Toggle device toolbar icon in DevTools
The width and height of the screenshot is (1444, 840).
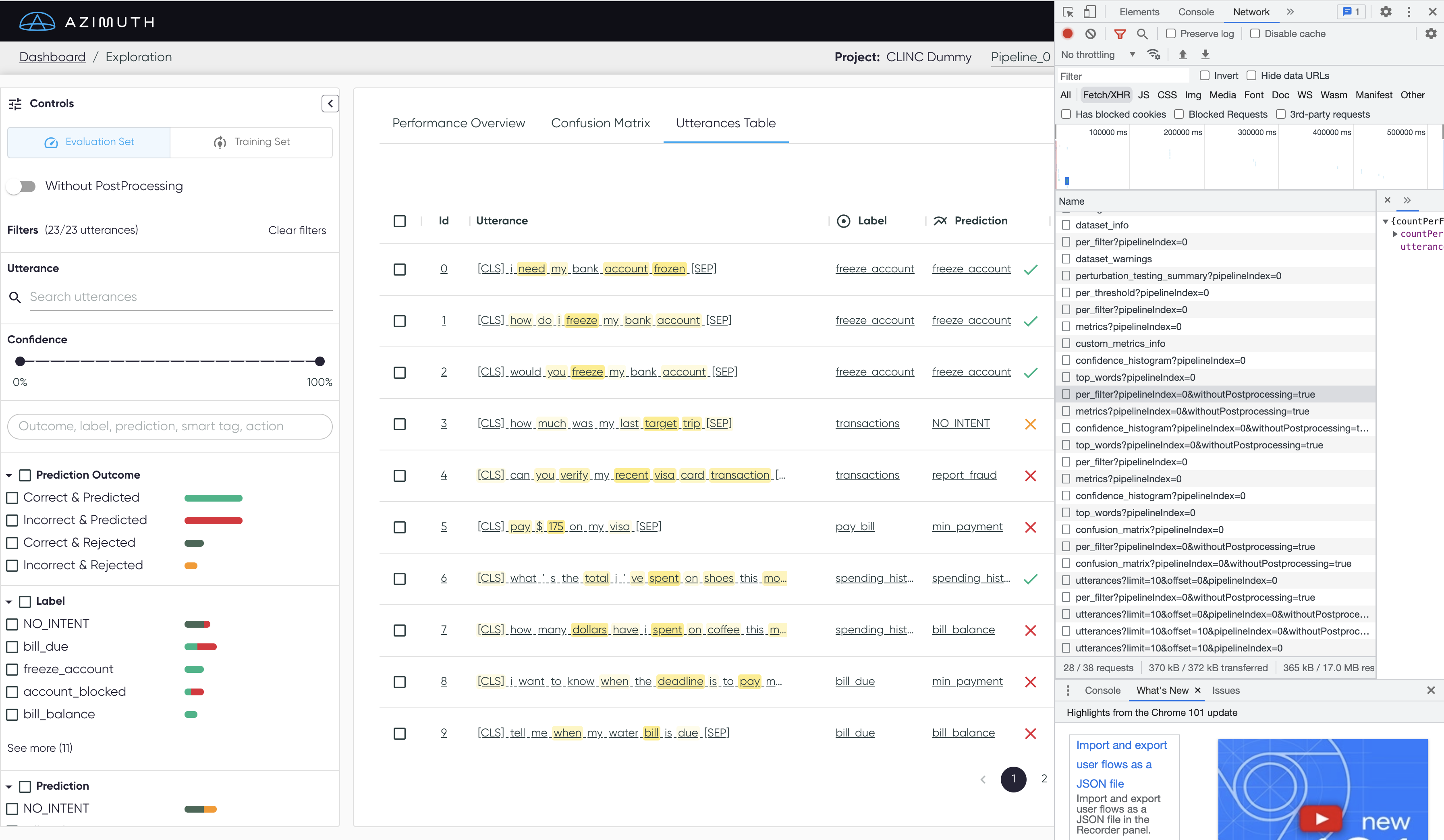click(x=1089, y=12)
